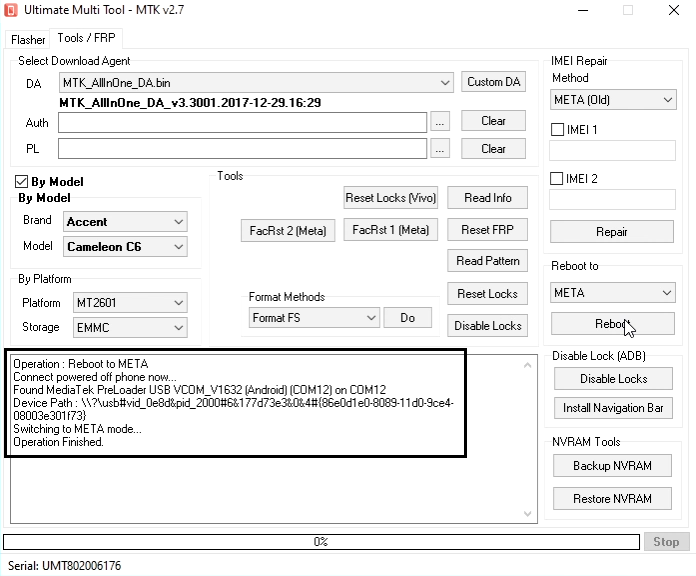Screen dimensions: 696x576
Task: Click 'Operation : Reboot to META' log line
Action: click(81, 364)
